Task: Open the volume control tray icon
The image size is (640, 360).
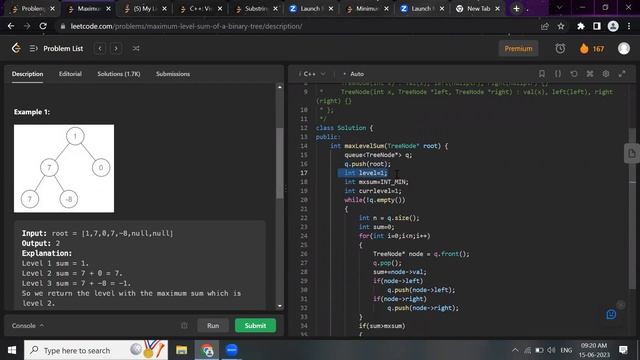Action: click(551, 350)
